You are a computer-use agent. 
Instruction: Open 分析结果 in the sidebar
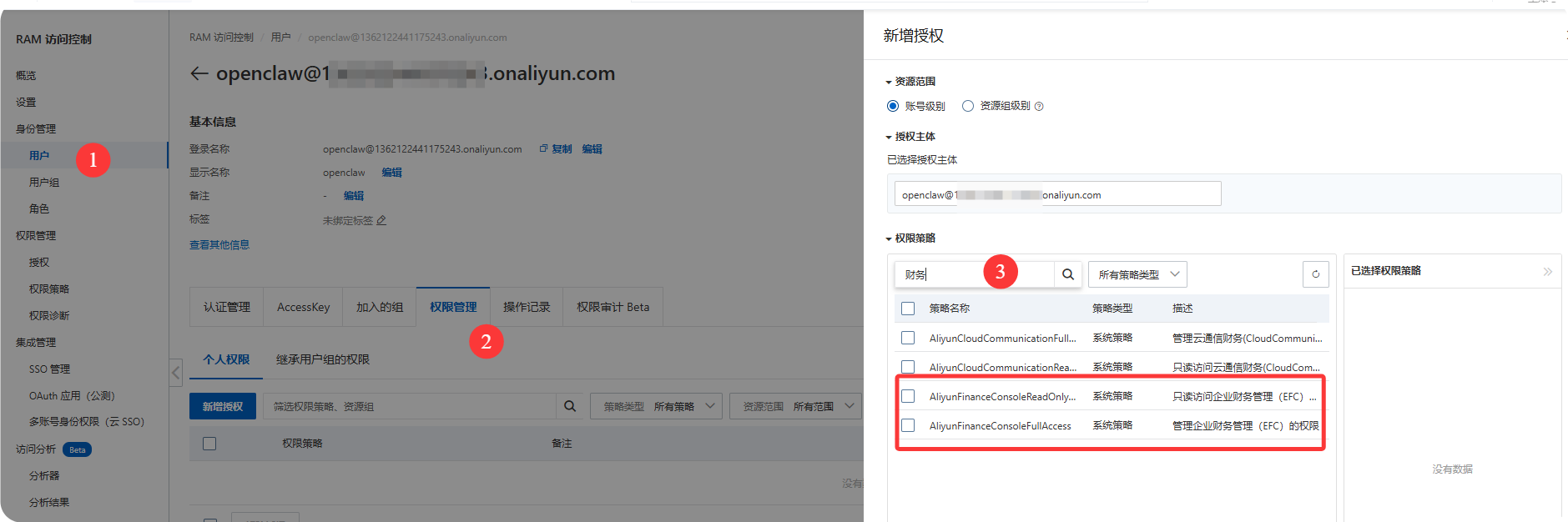49,502
